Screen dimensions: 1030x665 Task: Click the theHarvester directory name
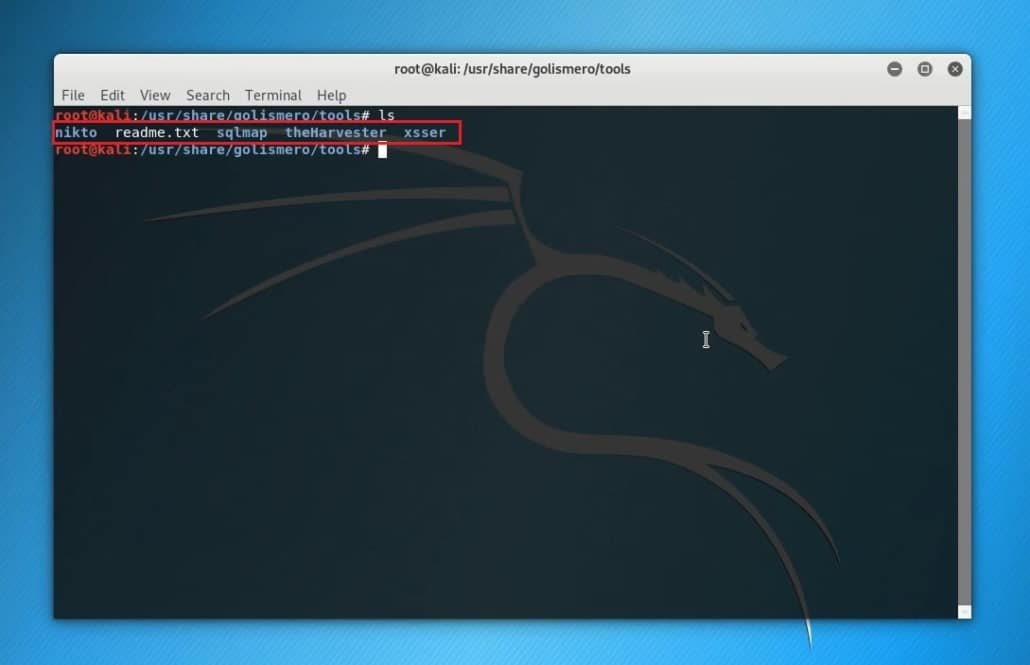pyautogui.click(x=336, y=133)
